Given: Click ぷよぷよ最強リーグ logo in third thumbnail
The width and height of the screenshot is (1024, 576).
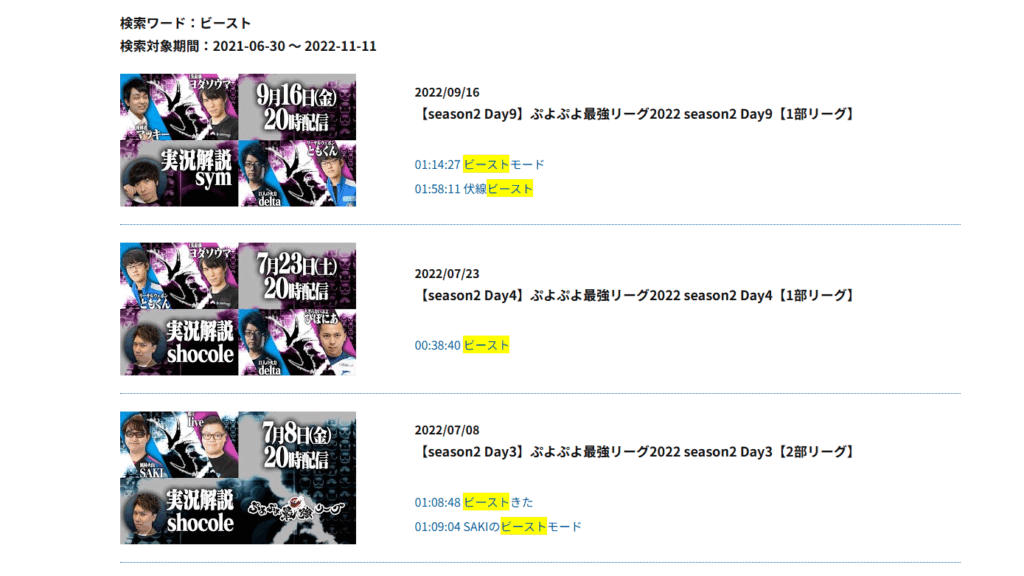Looking at the screenshot, I should click(296, 509).
